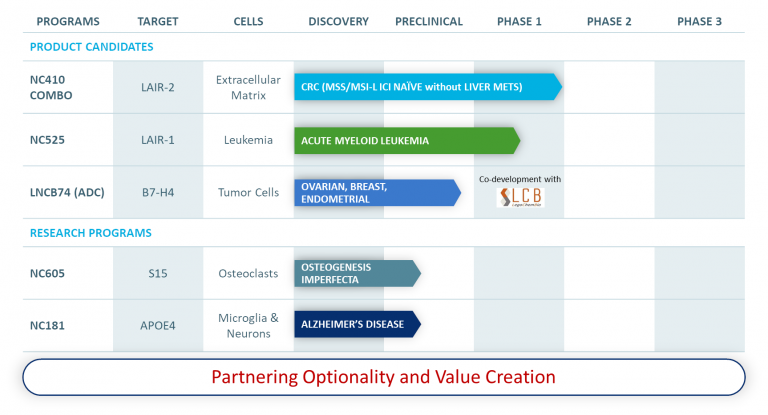Click the Osteogenesis Imperfecta bar
This screenshot has width=768, height=415.
click(x=358, y=273)
